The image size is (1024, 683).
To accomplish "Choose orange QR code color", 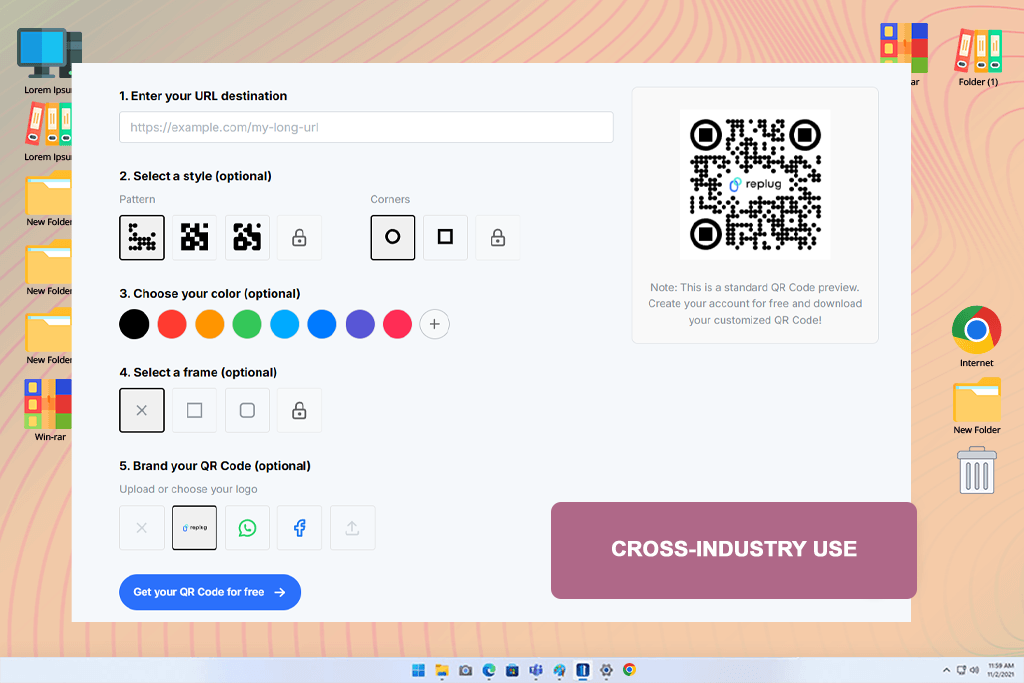I will click(210, 324).
